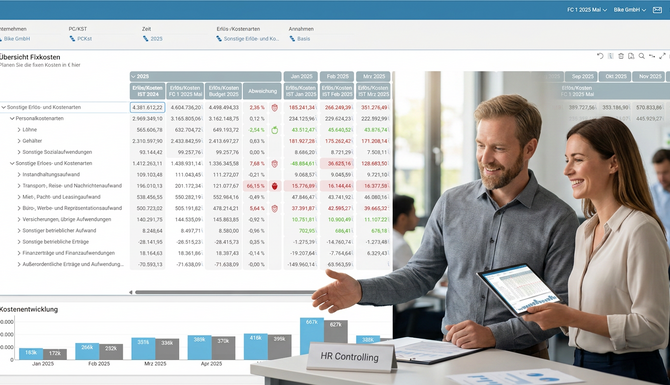Screen dimensions: 670x385
Task: Click red alert icon in Sonstige Erlös- und Kostenarten top row
Action: pyautogui.click(x=275, y=108)
